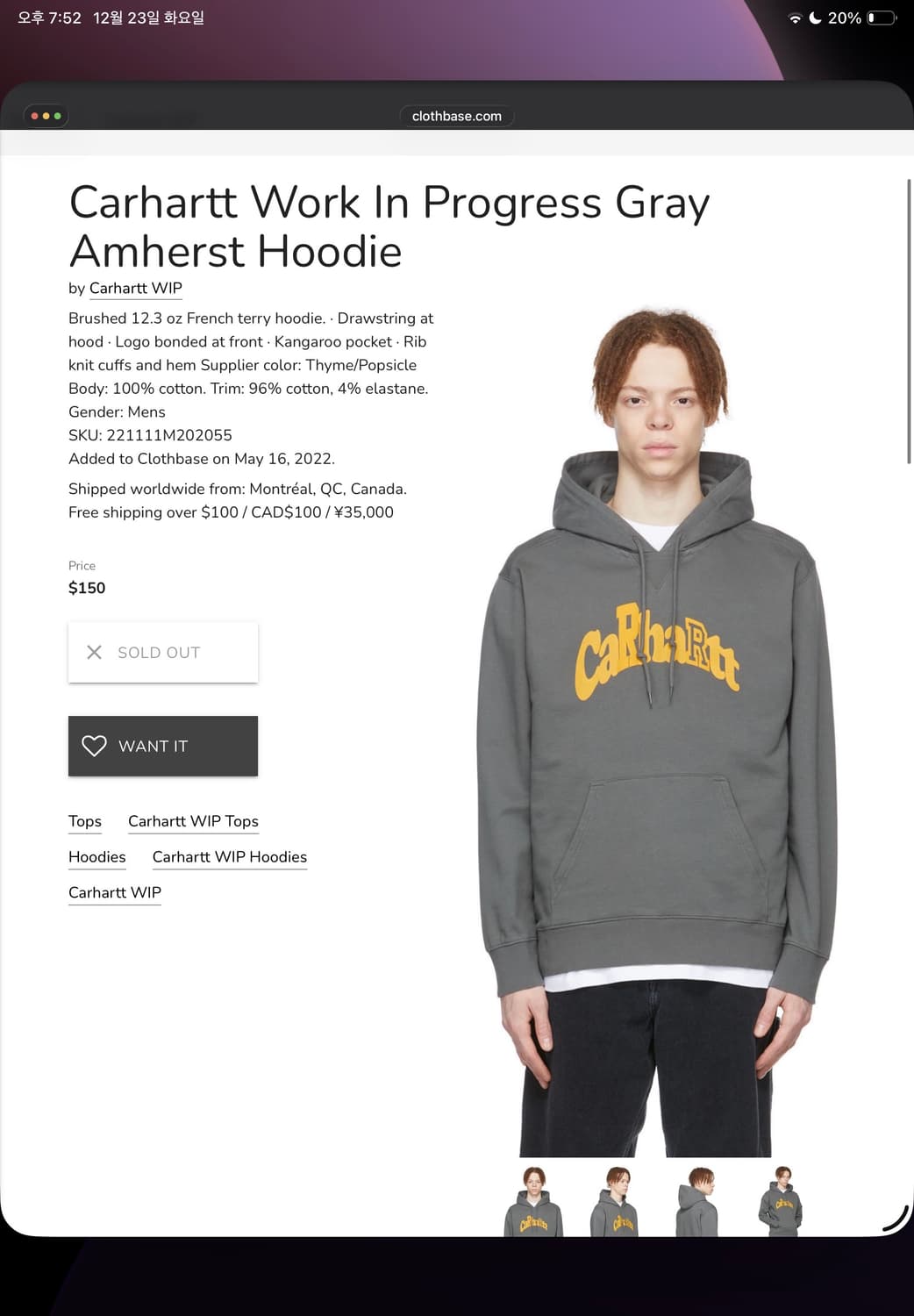Open the Tops category link

pyautogui.click(x=85, y=821)
